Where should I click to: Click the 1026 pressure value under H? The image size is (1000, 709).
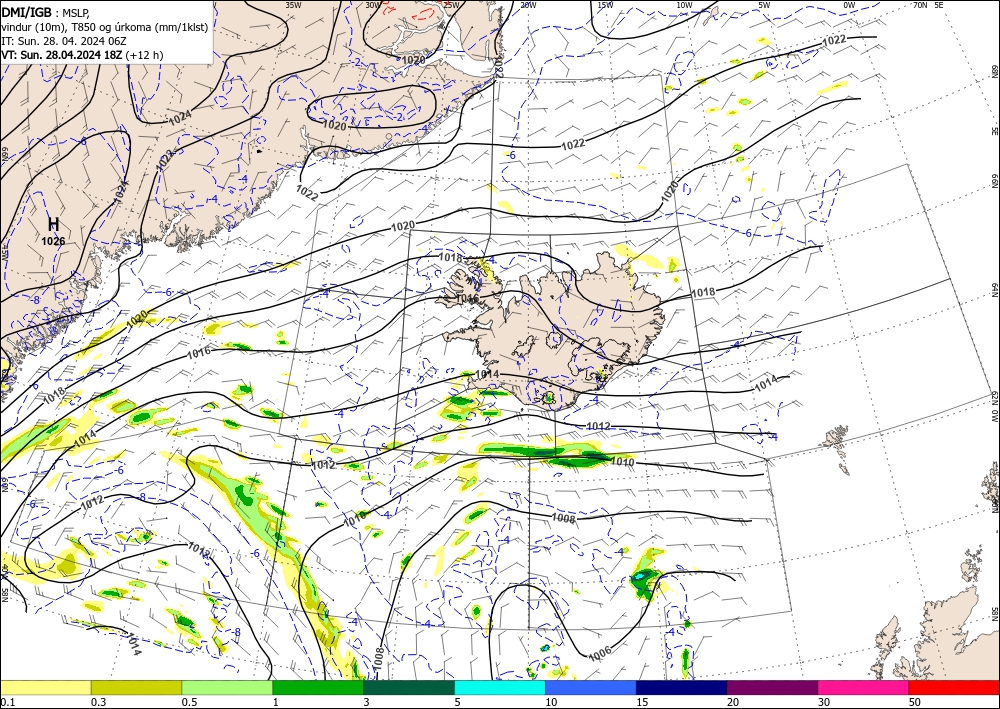54,241
